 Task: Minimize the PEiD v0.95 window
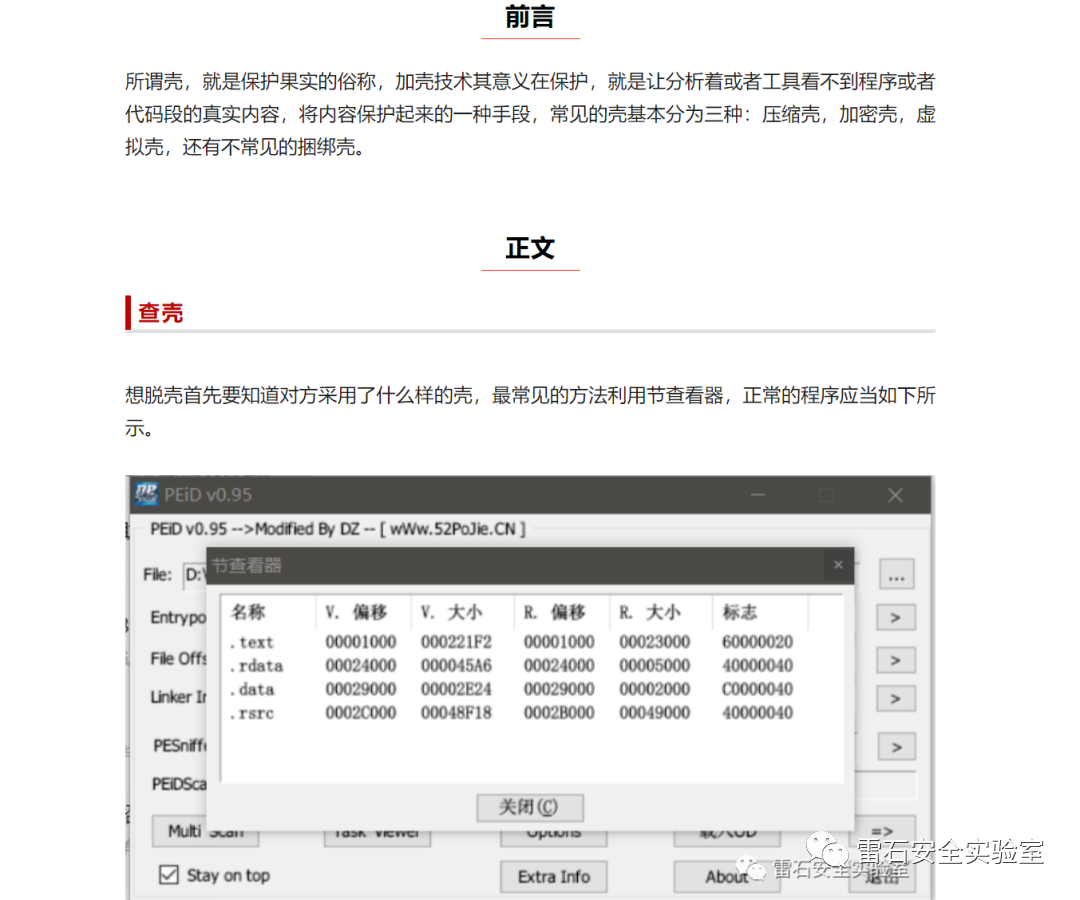click(758, 495)
